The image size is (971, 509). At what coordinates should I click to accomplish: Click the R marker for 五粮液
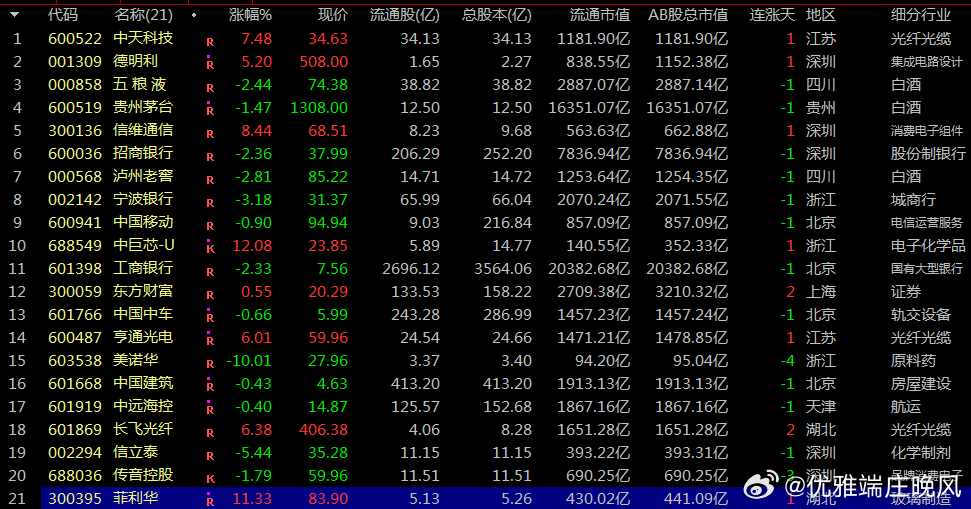point(210,88)
